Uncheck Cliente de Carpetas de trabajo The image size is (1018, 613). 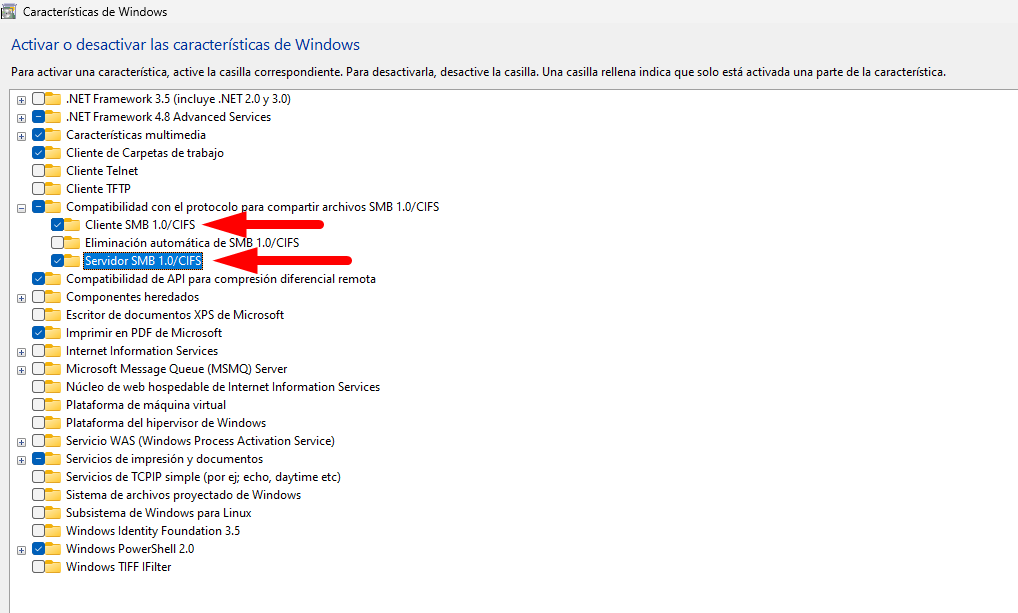point(38,153)
